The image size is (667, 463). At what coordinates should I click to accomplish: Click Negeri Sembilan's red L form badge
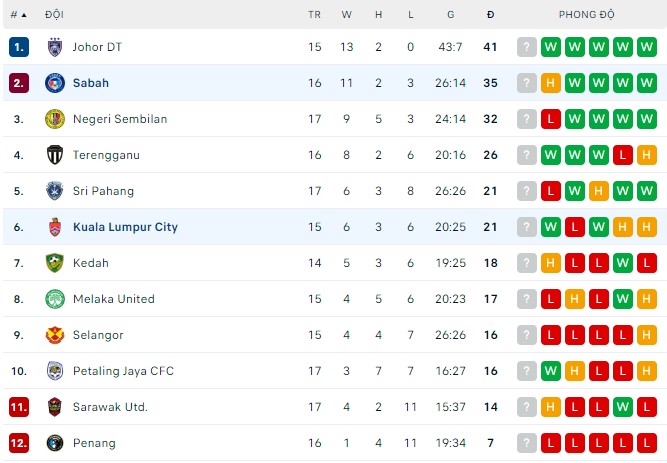(550, 119)
